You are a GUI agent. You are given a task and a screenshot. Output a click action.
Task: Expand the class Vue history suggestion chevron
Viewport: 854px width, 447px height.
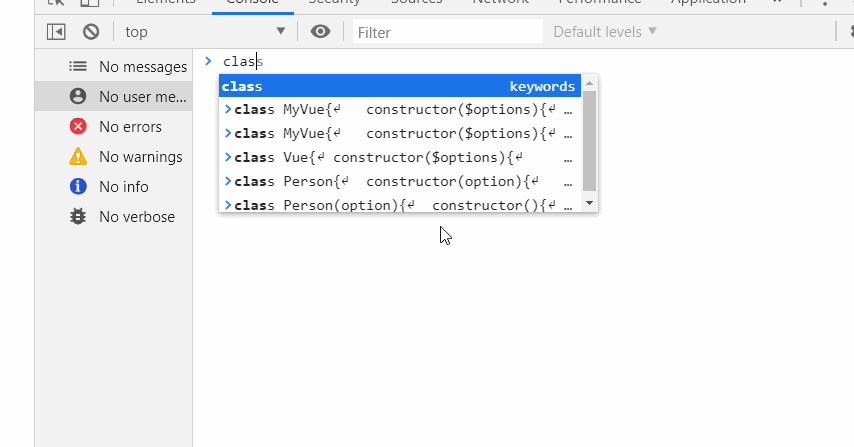pyautogui.click(x=228, y=157)
